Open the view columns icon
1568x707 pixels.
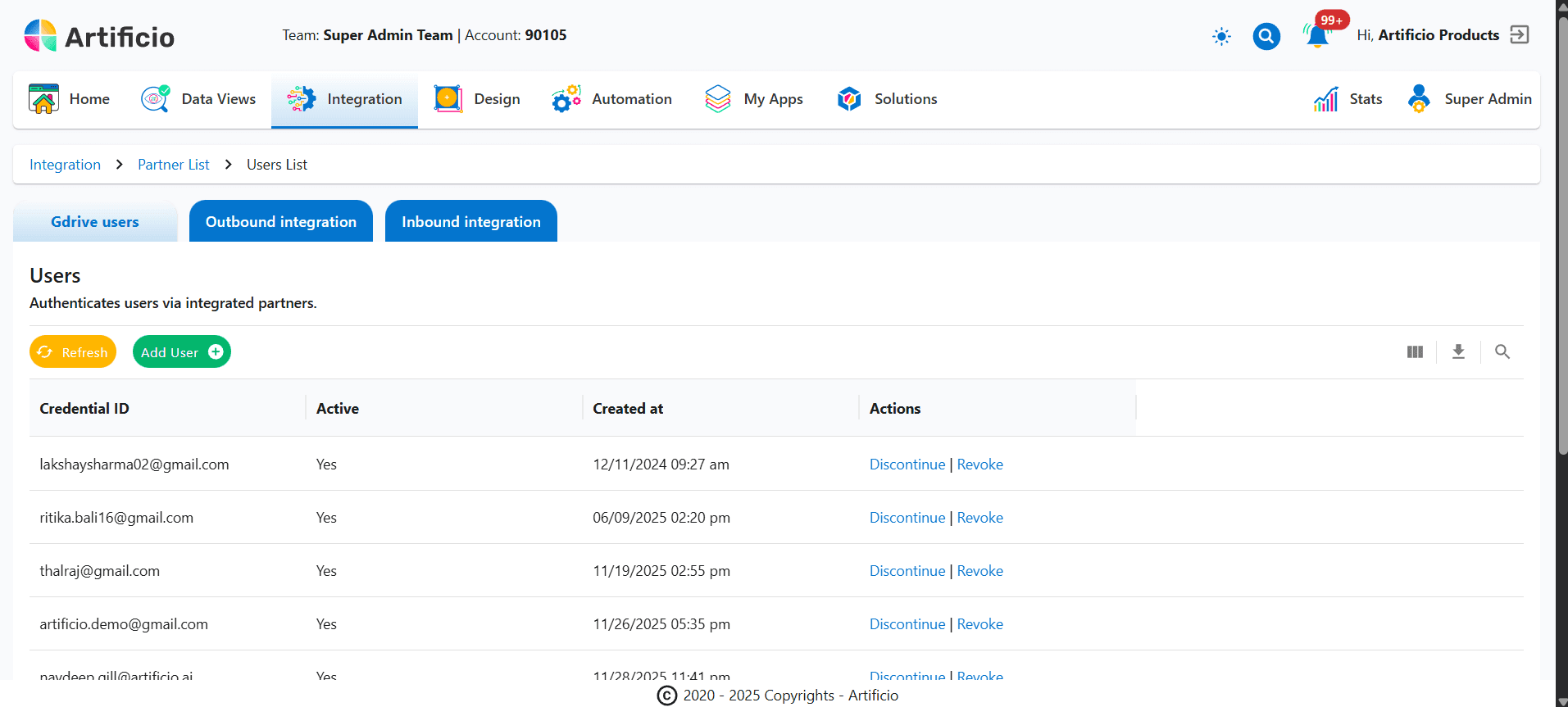point(1415,351)
